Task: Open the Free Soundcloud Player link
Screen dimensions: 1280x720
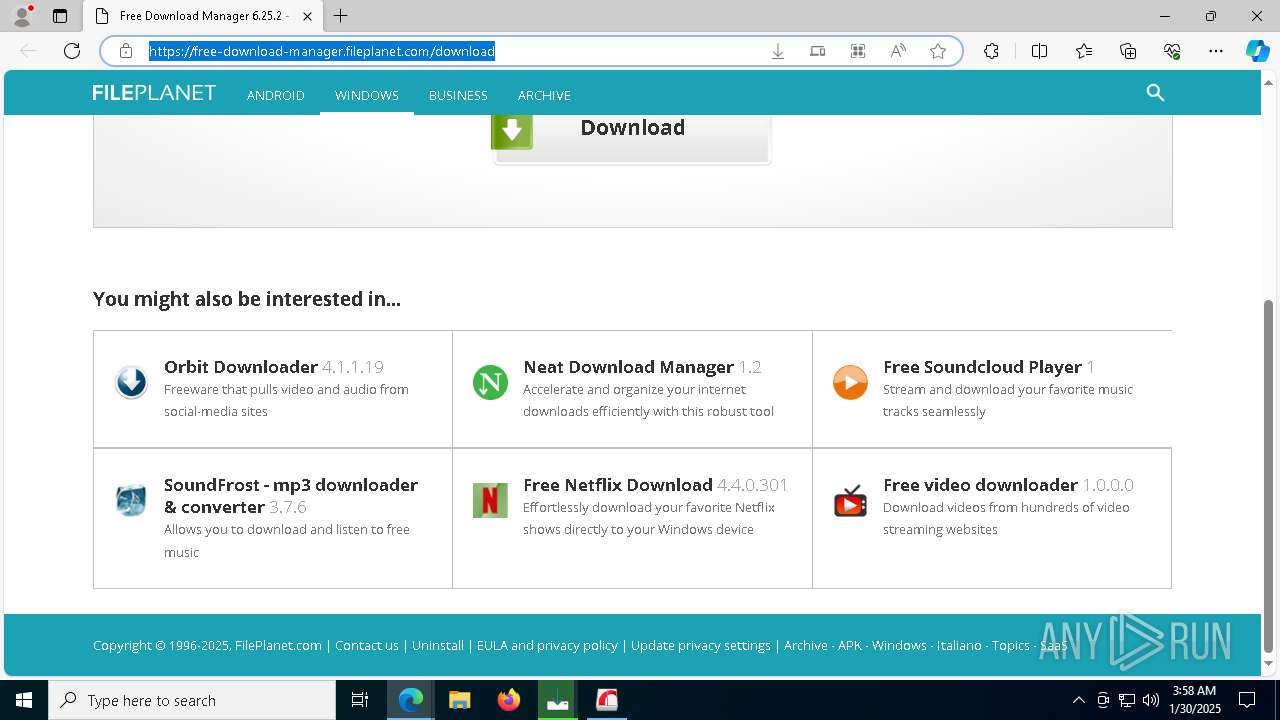Action: pyautogui.click(x=982, y=367)
